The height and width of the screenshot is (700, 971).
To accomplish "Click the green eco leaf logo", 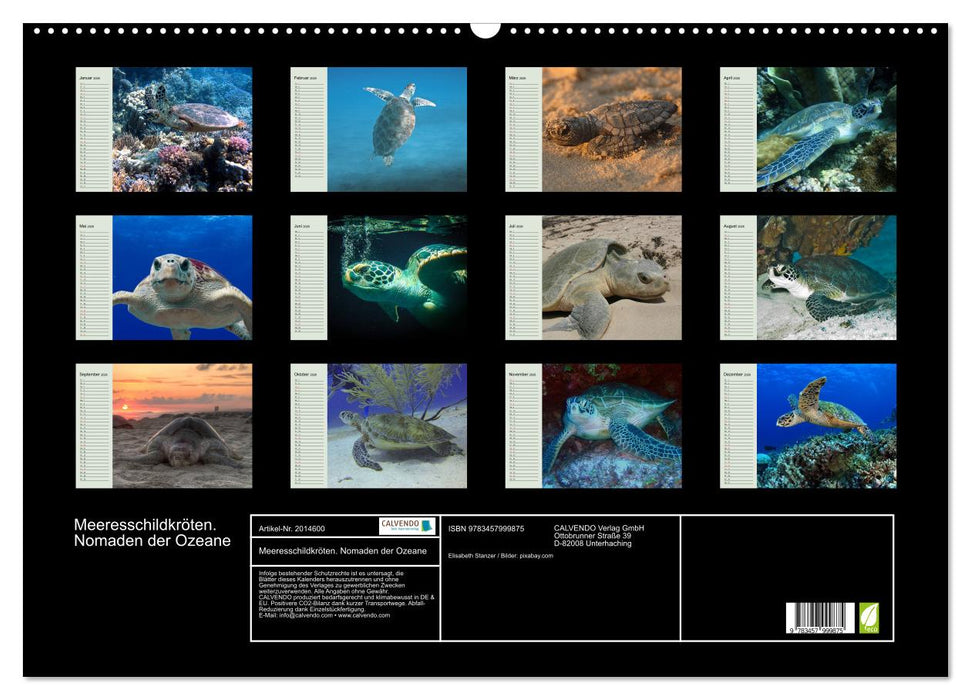I will pyautogui.click(x=869, y=616).
